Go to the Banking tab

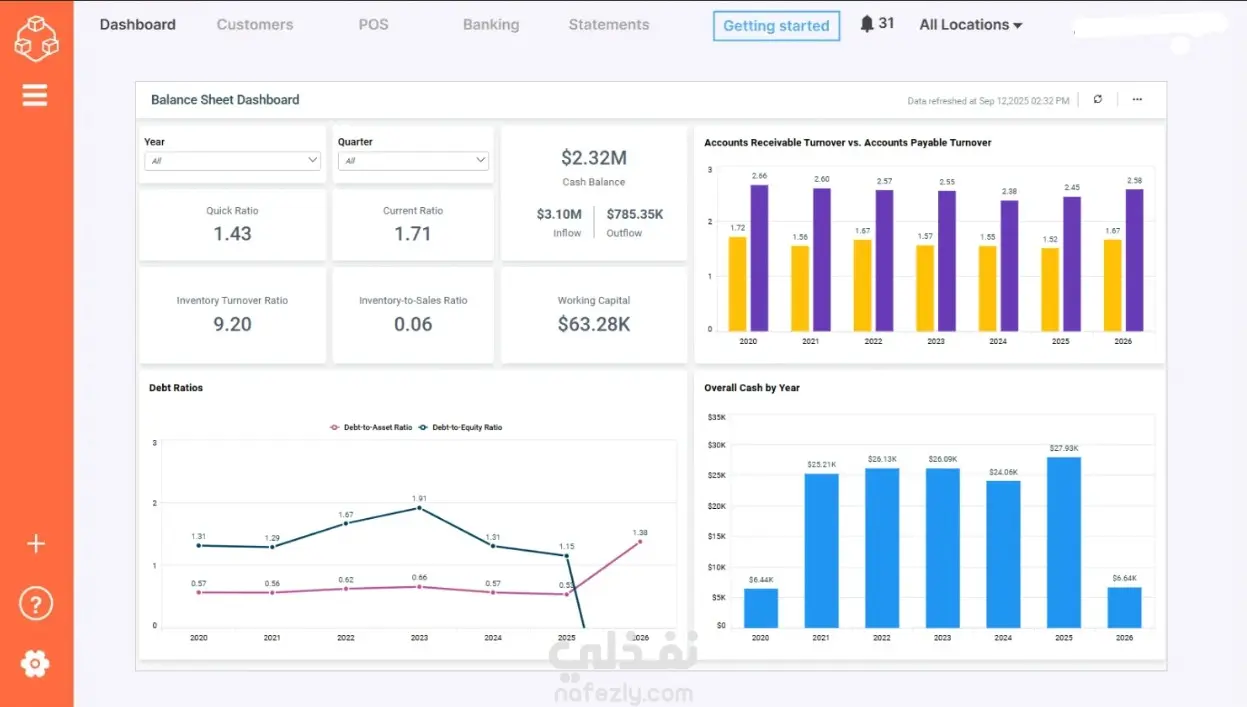491,25
